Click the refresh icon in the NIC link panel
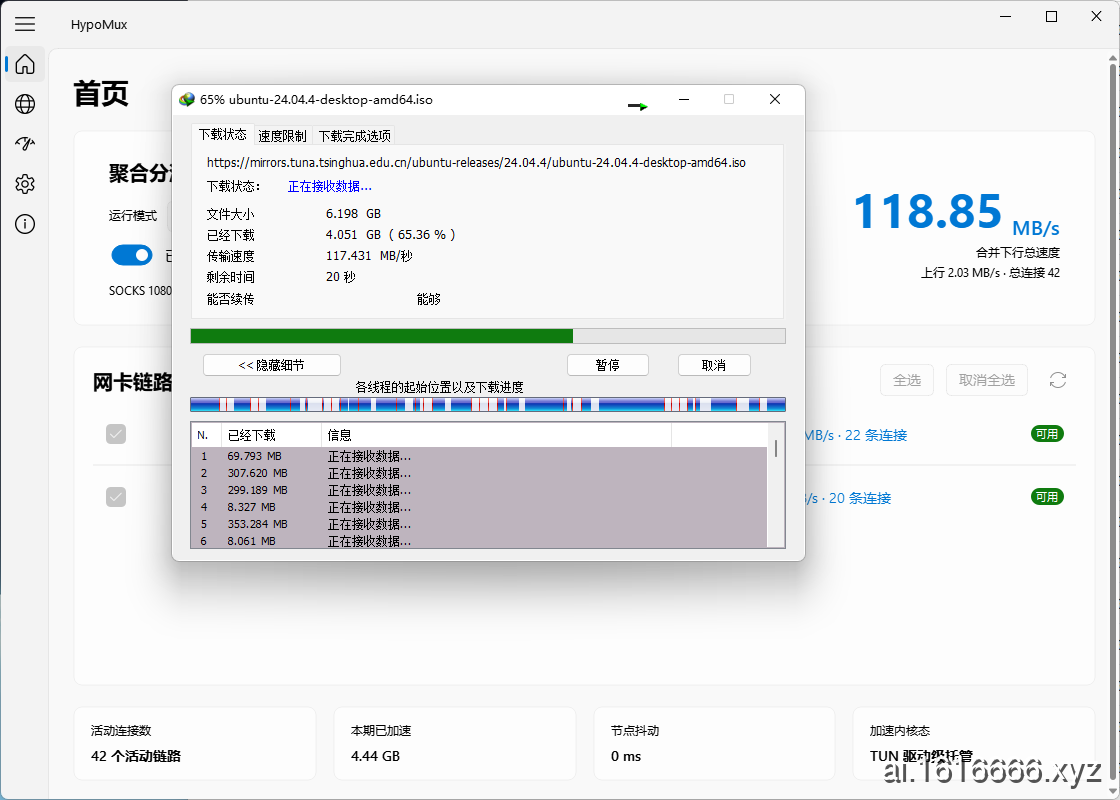Screen dimensions: 1120x800 click(1058, 380)
